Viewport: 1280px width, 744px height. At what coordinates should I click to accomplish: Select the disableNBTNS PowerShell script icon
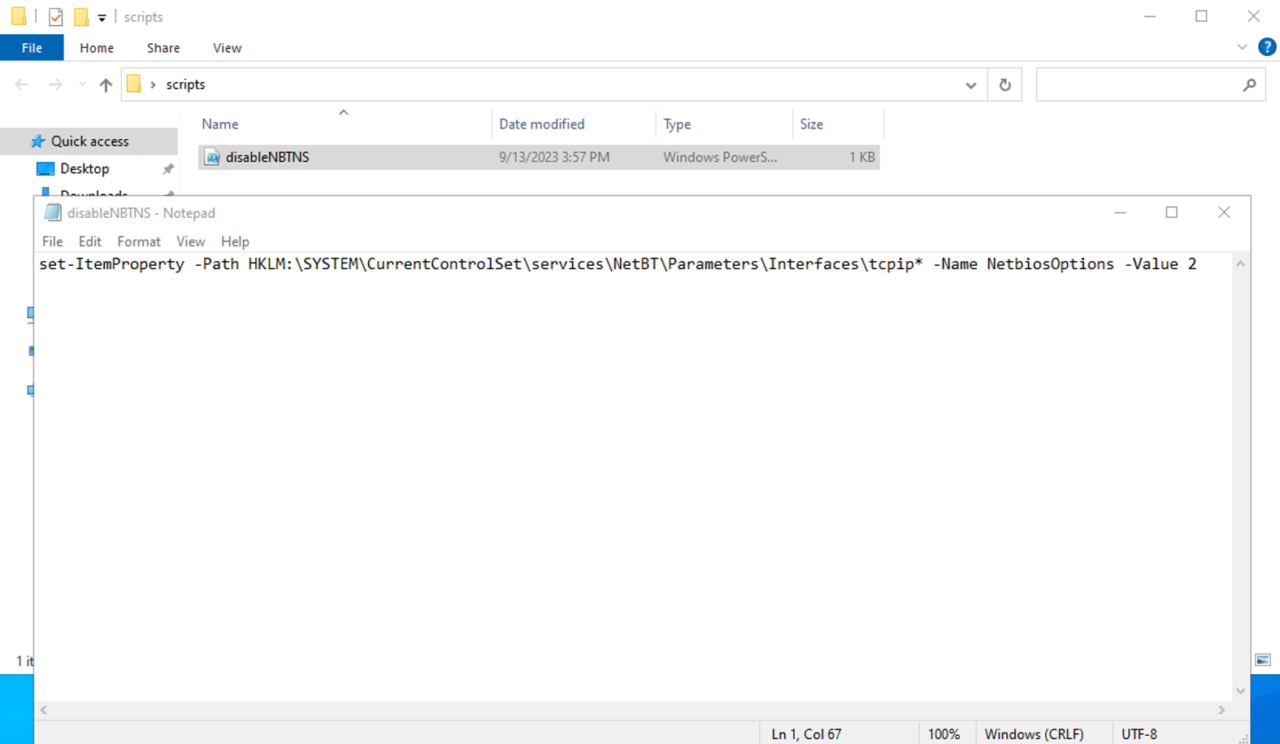tap(212, 157)
